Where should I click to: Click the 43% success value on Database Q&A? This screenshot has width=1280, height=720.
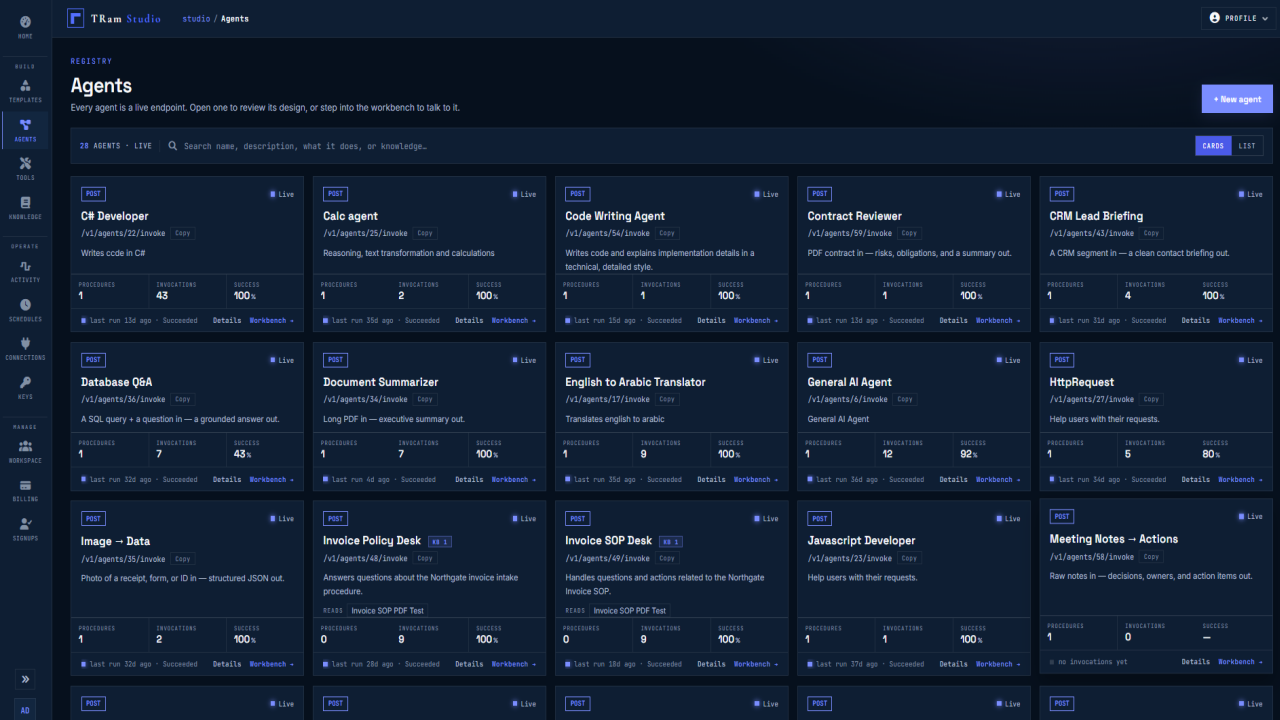[242, 454]
